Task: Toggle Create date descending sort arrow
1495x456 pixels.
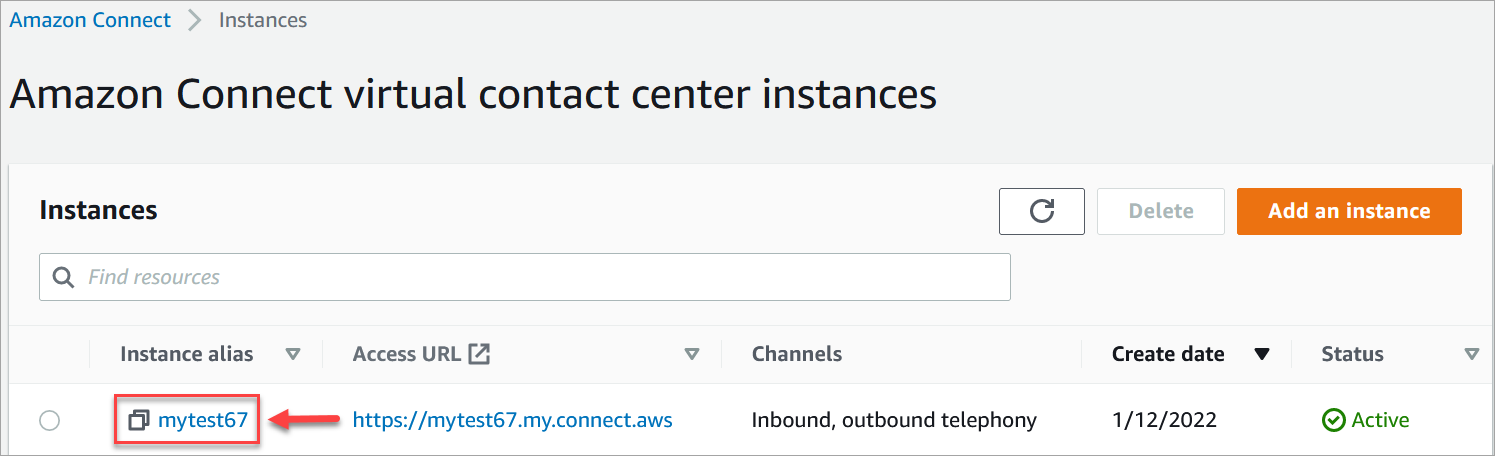Action: (1262, 354)
